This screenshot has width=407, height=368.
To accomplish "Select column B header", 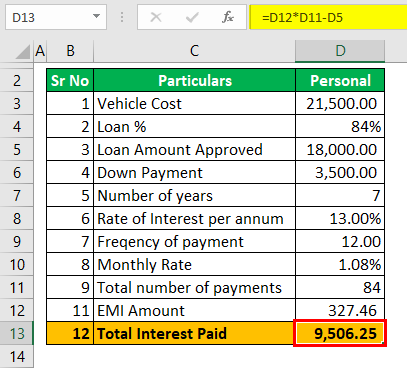I will [x=70, y=51].
